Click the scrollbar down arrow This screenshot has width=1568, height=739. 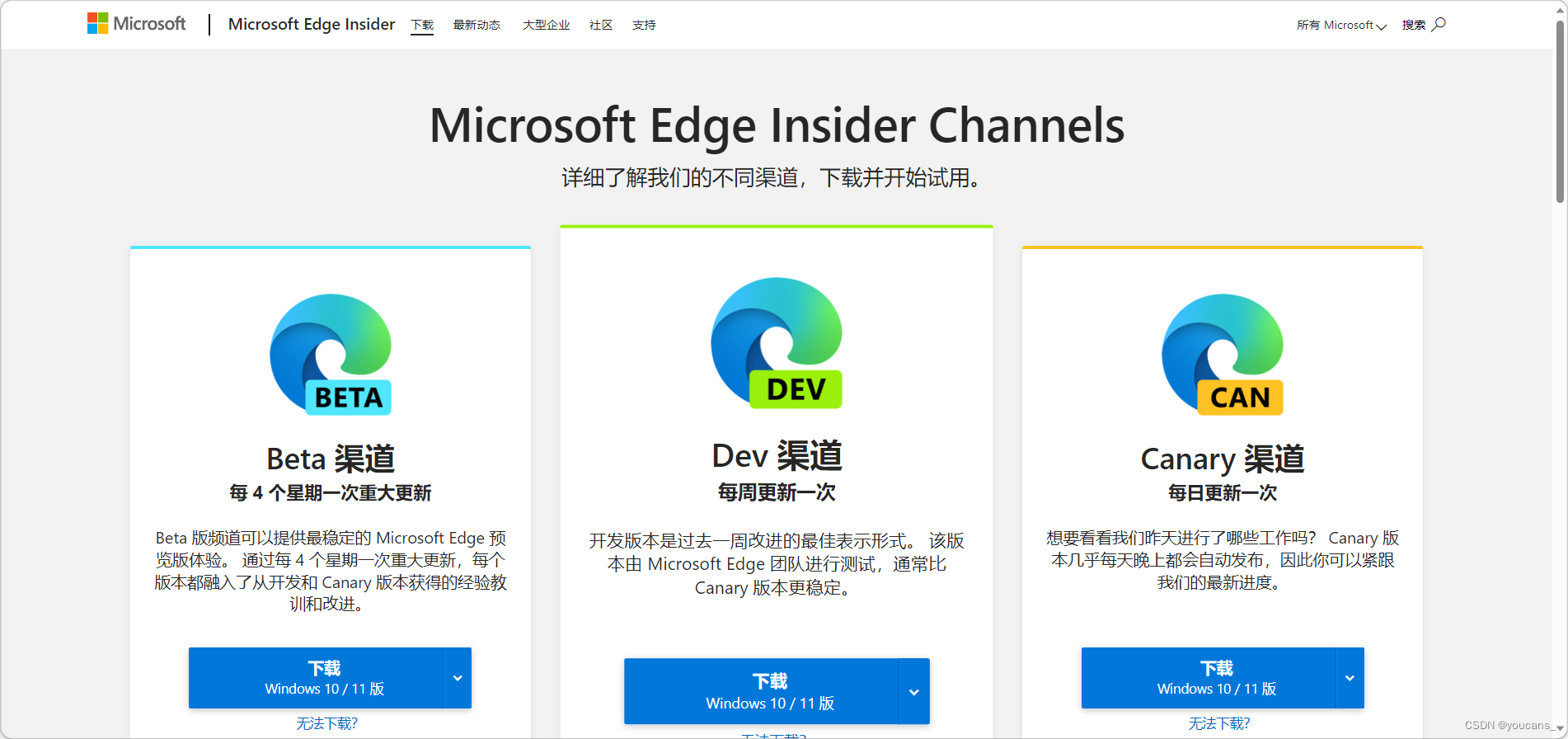tap(1560, 729)
